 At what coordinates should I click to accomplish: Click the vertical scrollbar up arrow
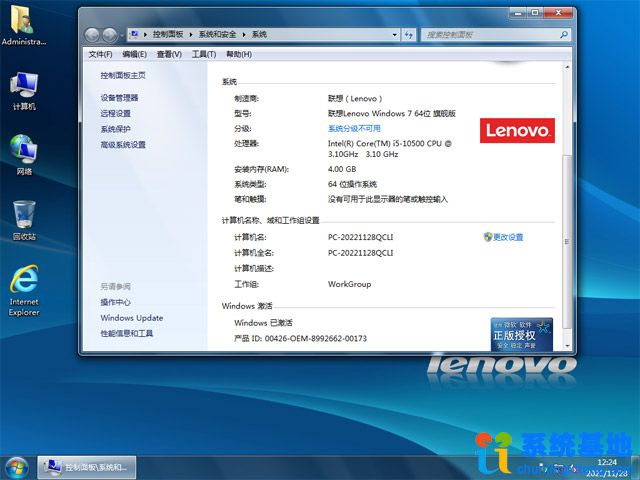567,67
